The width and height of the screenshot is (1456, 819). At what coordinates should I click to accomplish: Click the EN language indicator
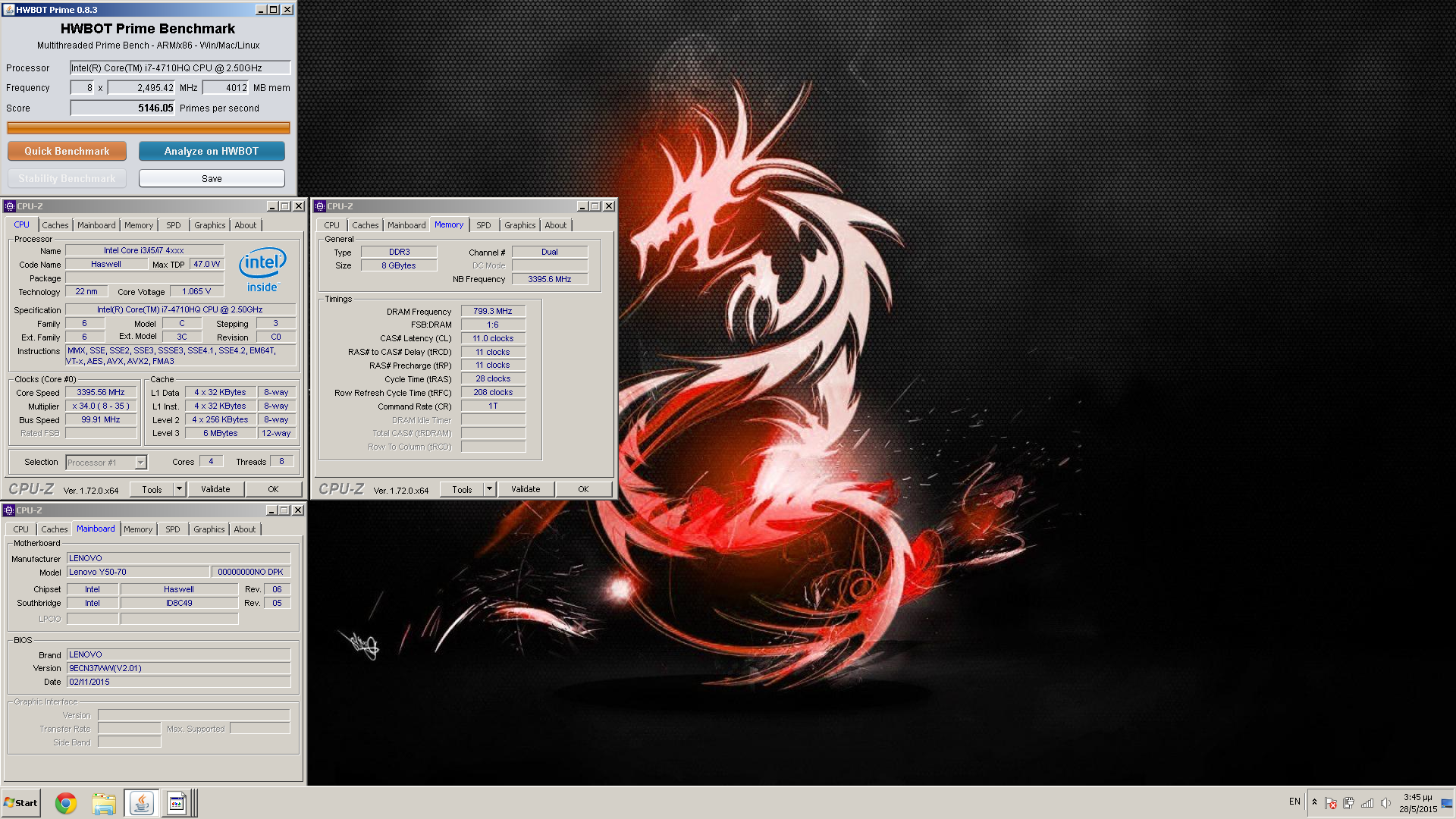1294,802
